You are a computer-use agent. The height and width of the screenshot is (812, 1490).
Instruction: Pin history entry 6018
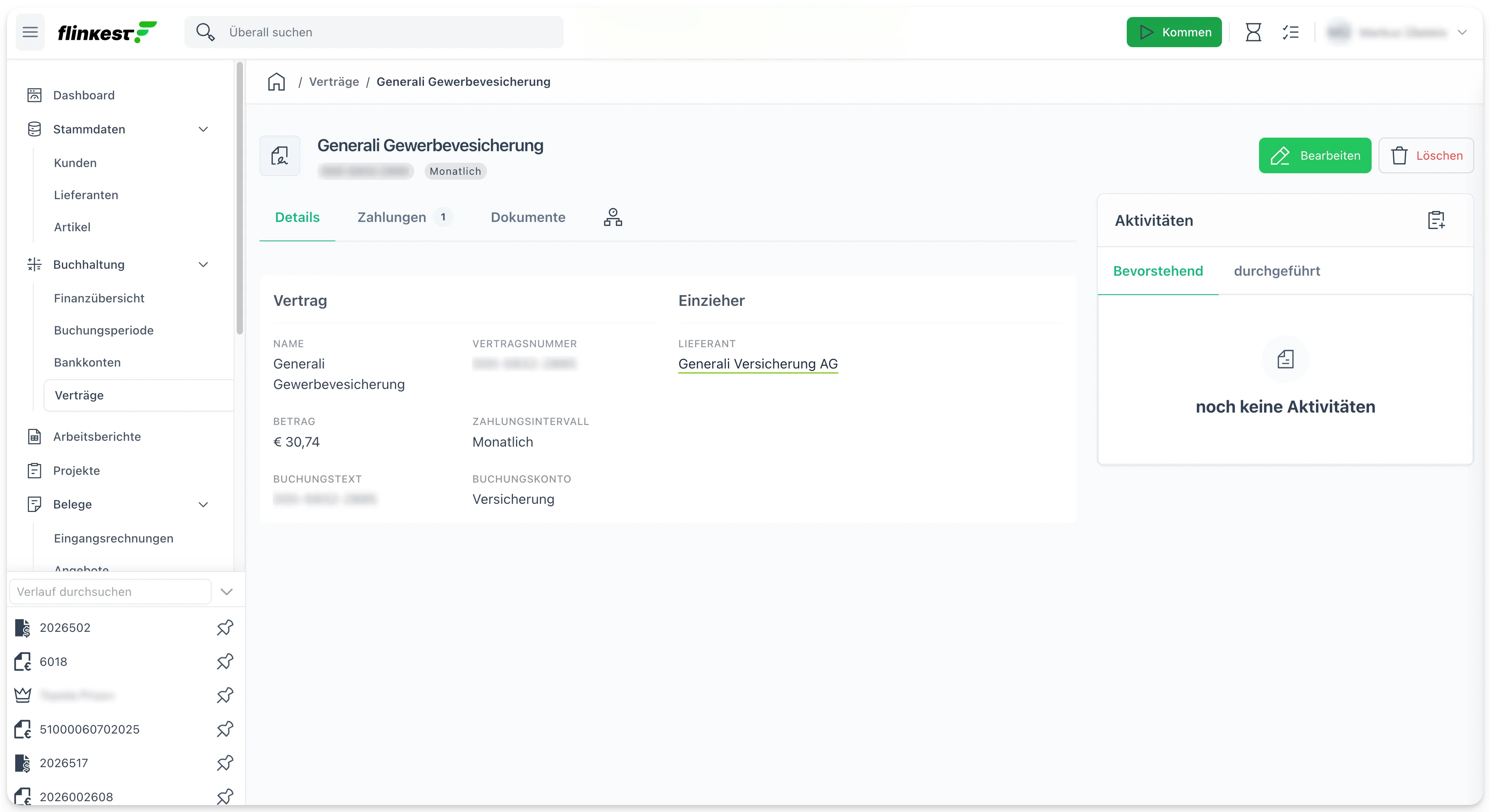225,661
